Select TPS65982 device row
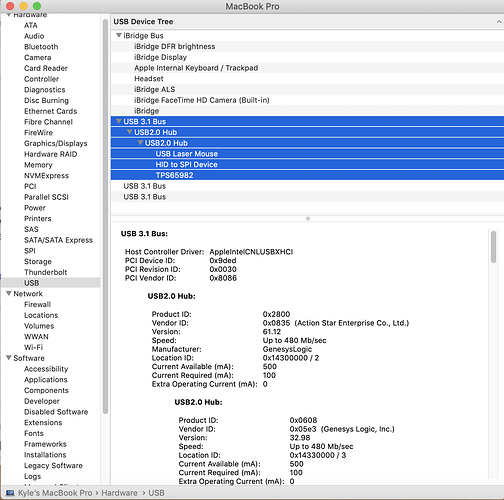The image size is (504, 500). pos(307,175)
